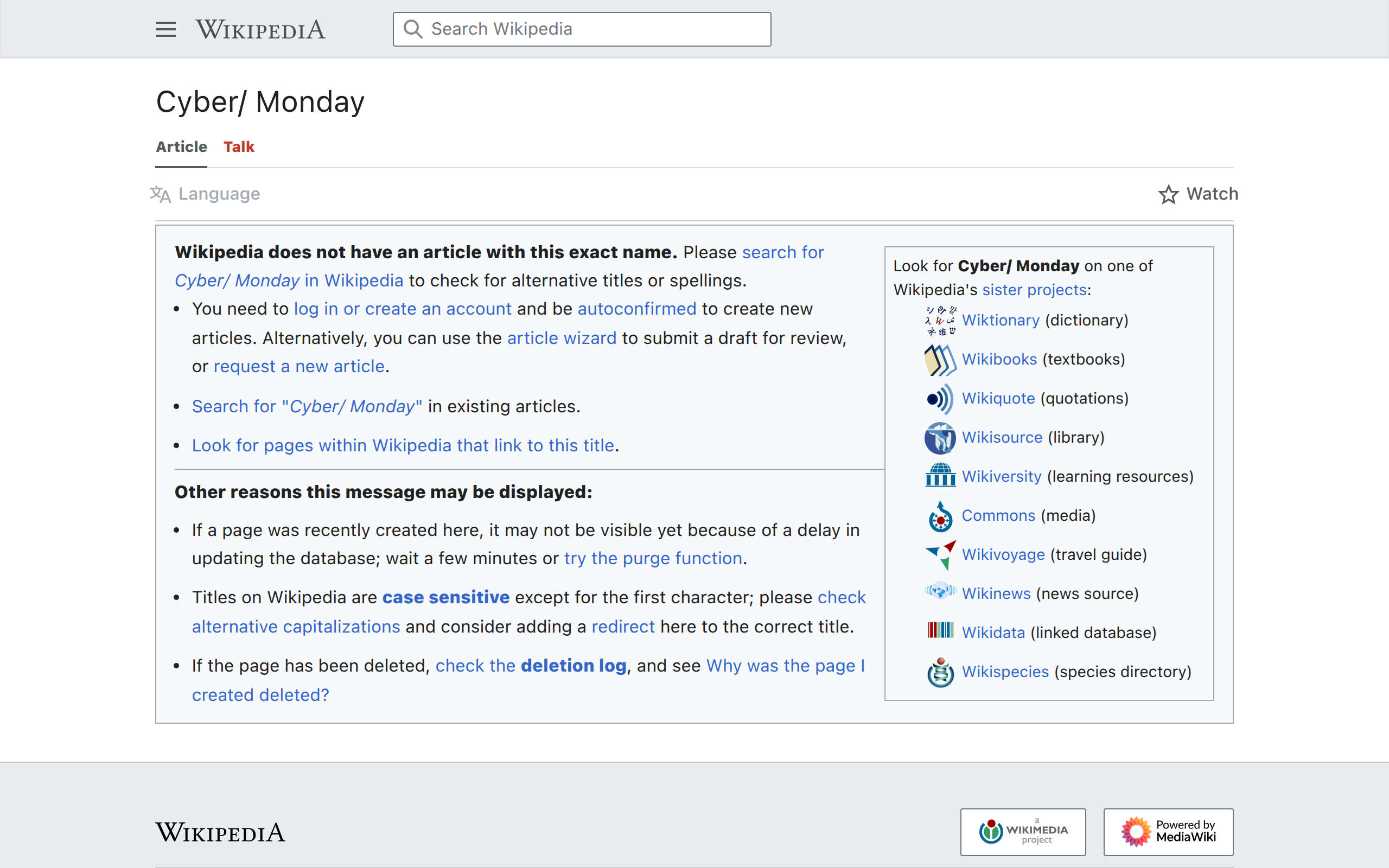
Task: Click the footer Wikipedia wordmark
Action: tap(220, 832)
